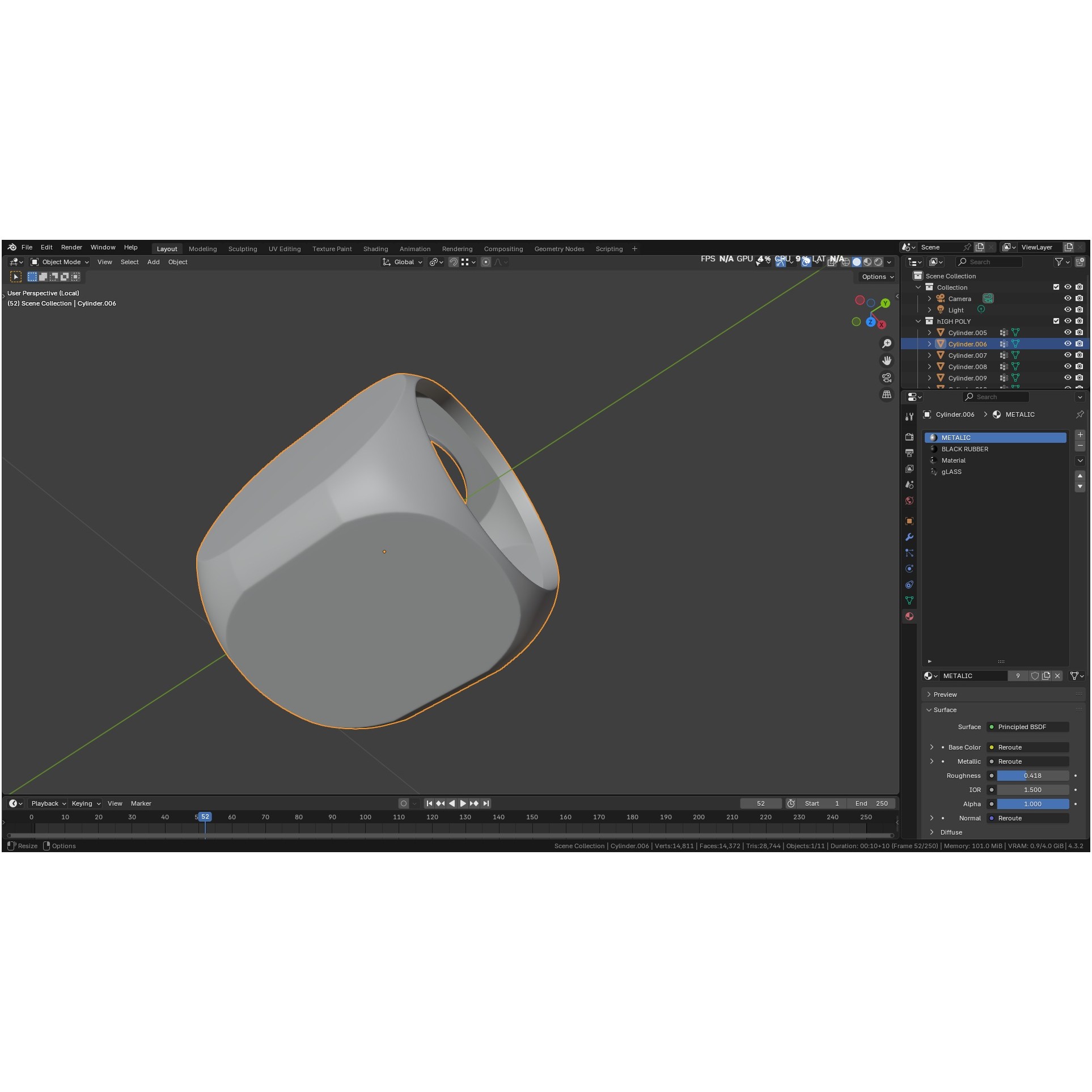Remove material slot with minus button
Screen dimensions: 1092x1092
[1080, 446]
